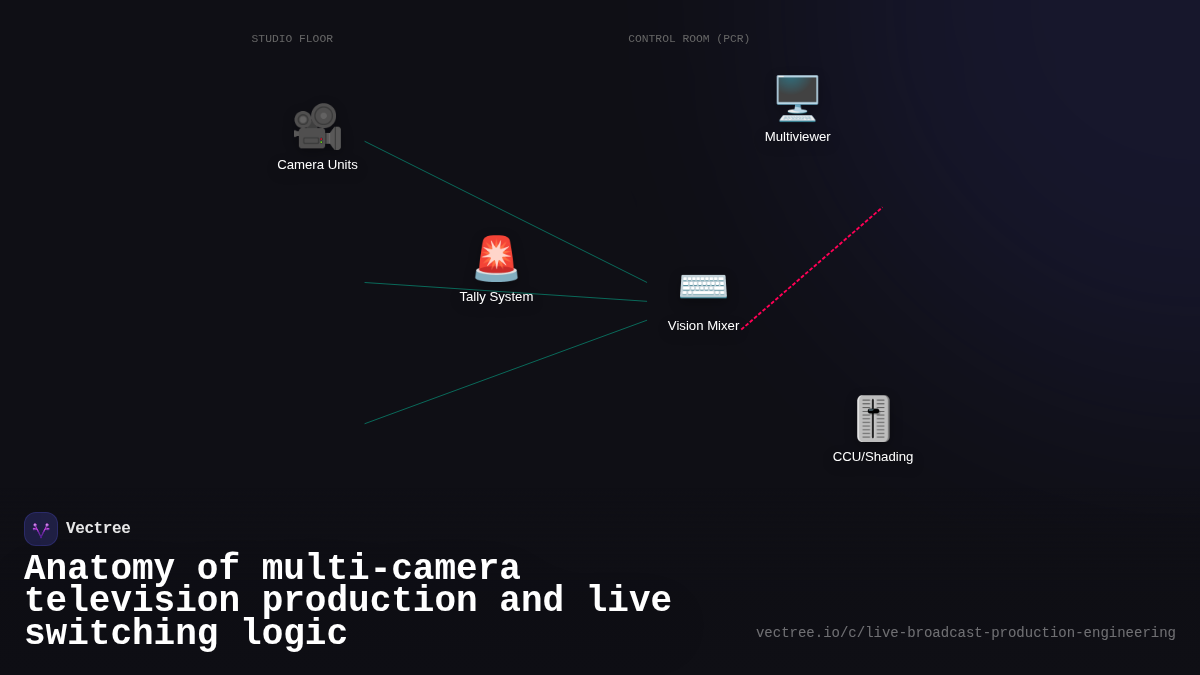Click the Tally System siren icon

tap(496, 258)
